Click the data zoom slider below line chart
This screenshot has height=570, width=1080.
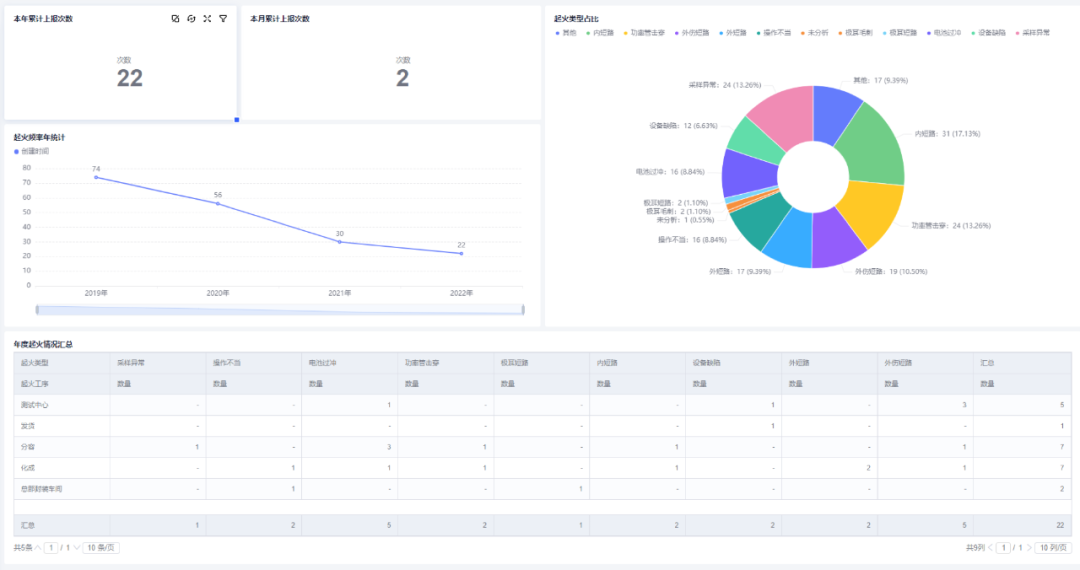click(280, 310)
